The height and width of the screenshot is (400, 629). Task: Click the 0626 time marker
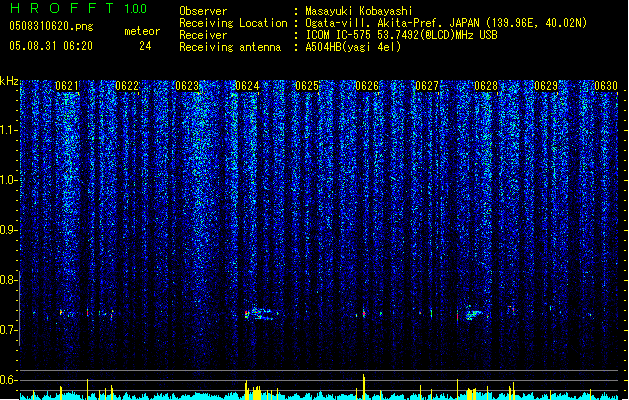(367, 86)
